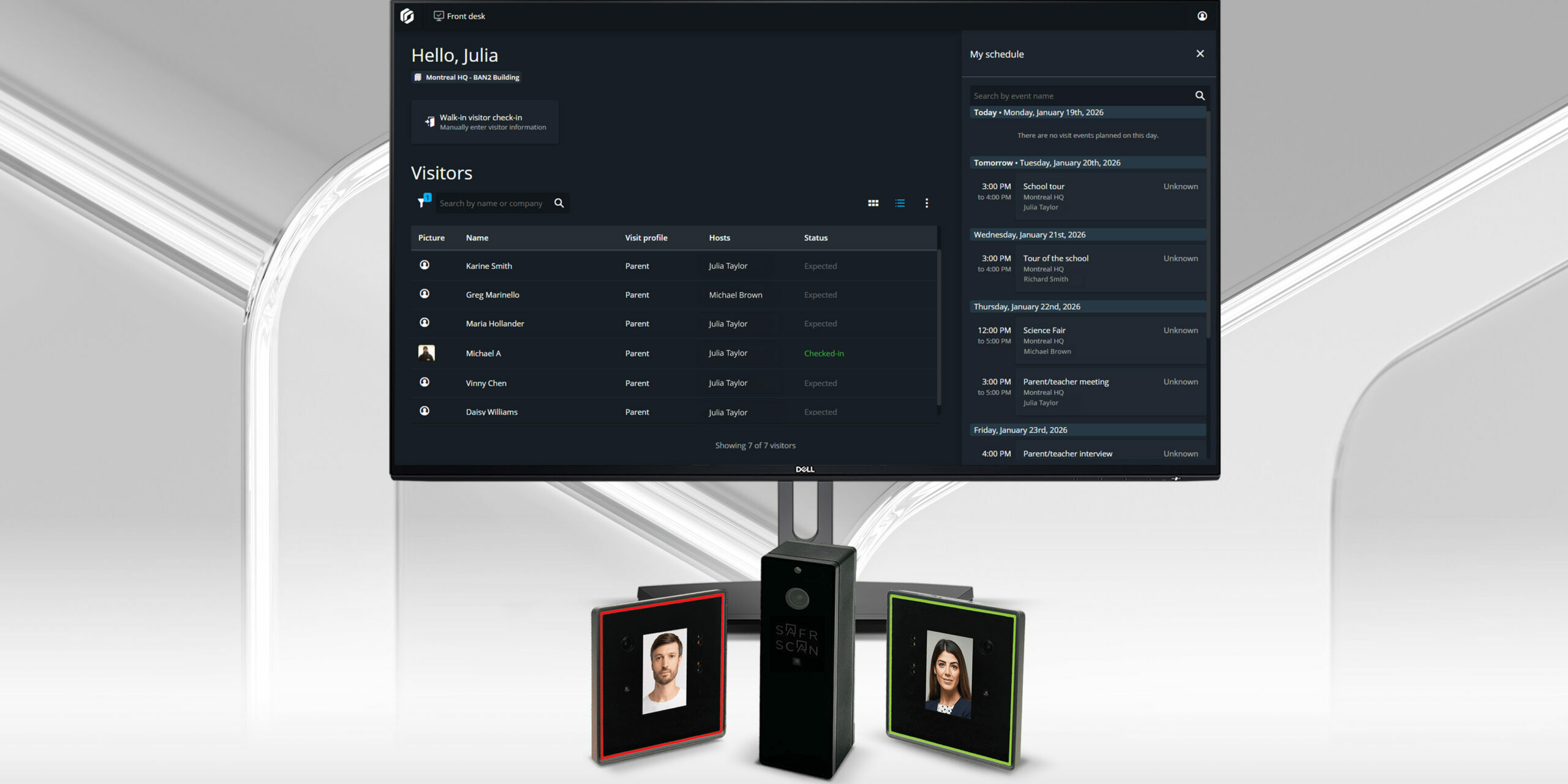Open the visitors more options menu
This screenshot has width=1568, height=784.
coord(926,203)
